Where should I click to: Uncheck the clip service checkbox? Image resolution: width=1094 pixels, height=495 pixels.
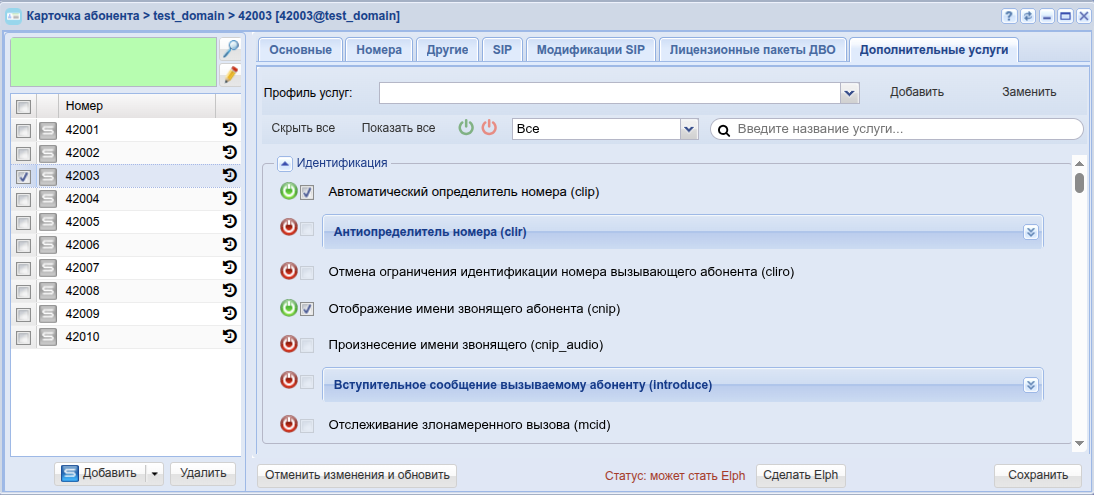308,192
